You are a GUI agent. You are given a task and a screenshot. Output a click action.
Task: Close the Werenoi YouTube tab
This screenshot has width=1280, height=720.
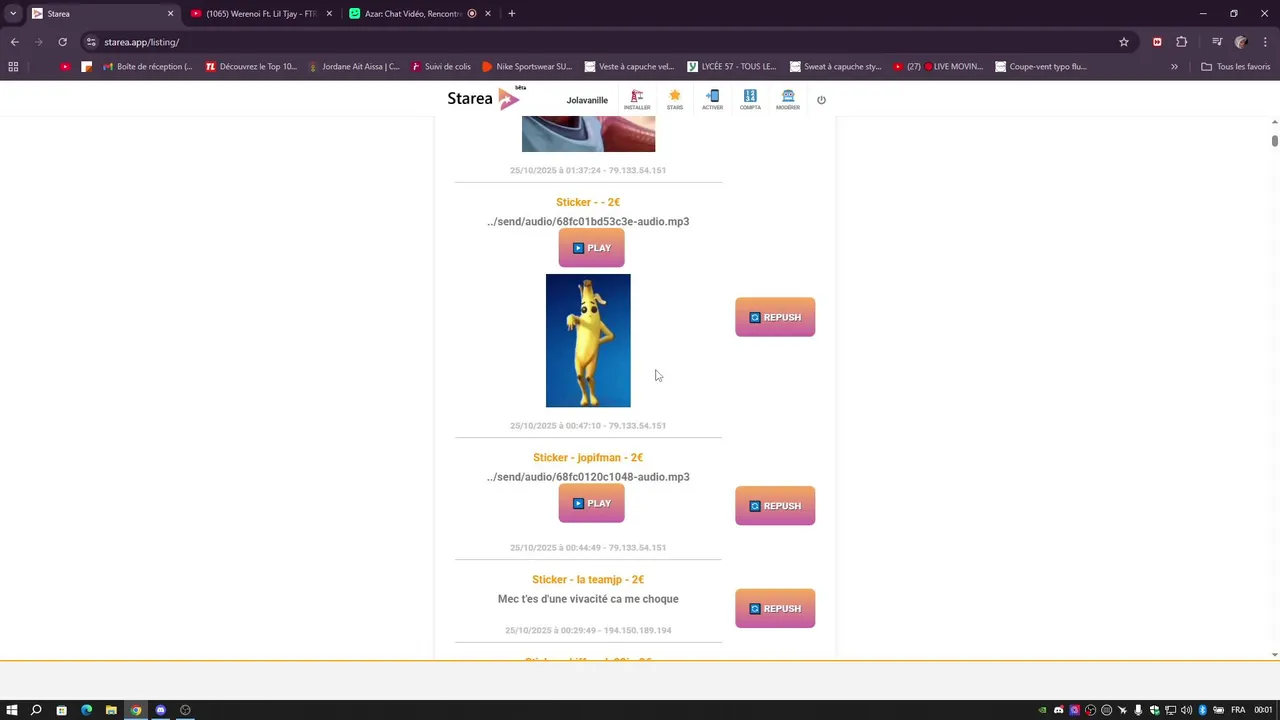329,14
